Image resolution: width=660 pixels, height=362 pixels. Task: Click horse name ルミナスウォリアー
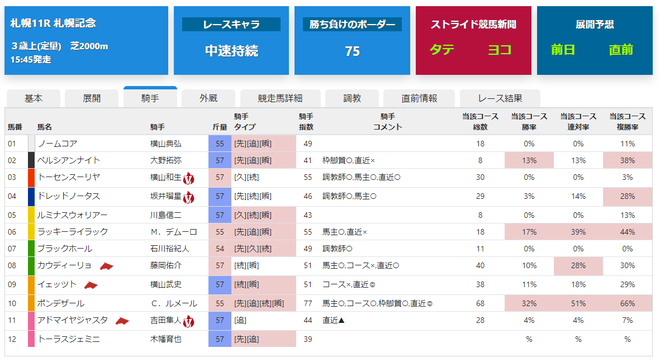[x=72, y=215]
